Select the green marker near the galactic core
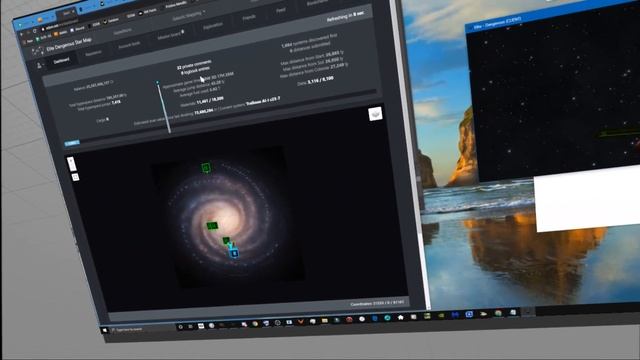This screenshot has height=360, width=640. (x=212, y=225)
